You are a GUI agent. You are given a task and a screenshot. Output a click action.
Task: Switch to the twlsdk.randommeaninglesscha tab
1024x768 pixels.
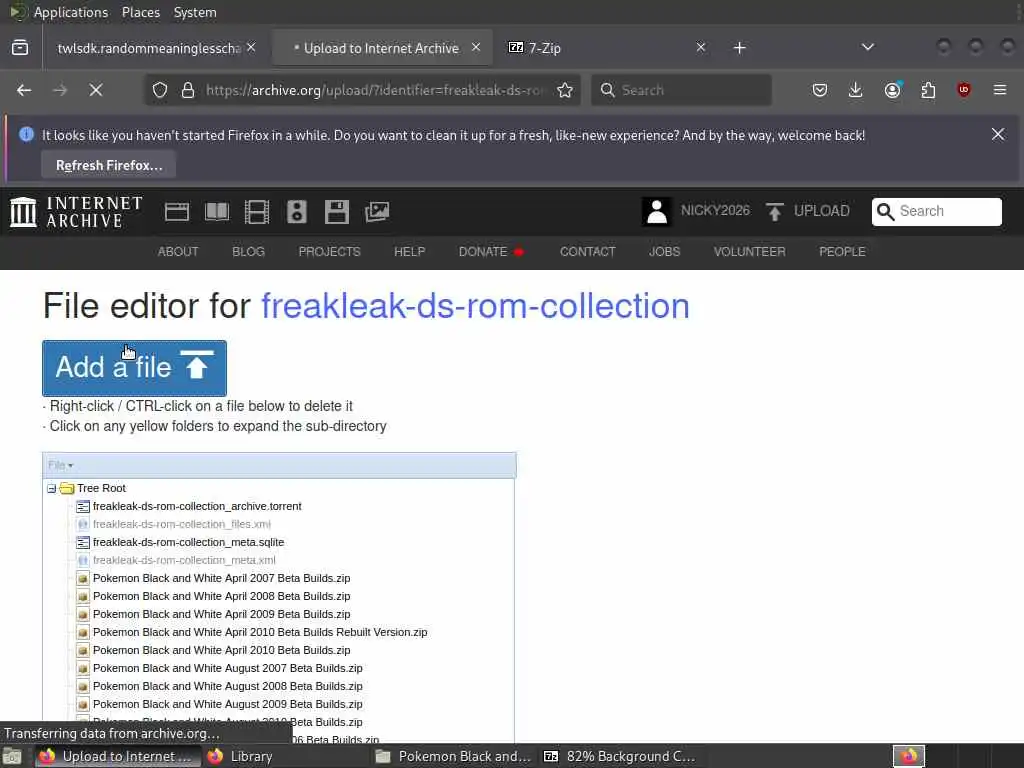(x=149, y=48)
